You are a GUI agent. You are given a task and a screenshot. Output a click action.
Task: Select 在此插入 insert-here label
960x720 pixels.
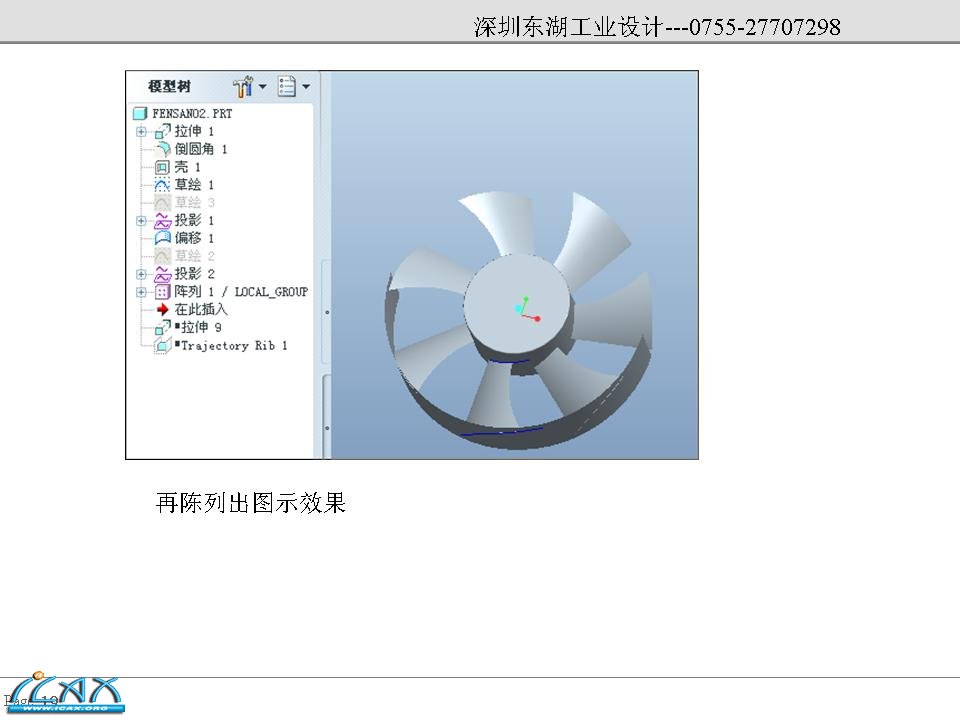pyautogui.click(x=201, y=310)
